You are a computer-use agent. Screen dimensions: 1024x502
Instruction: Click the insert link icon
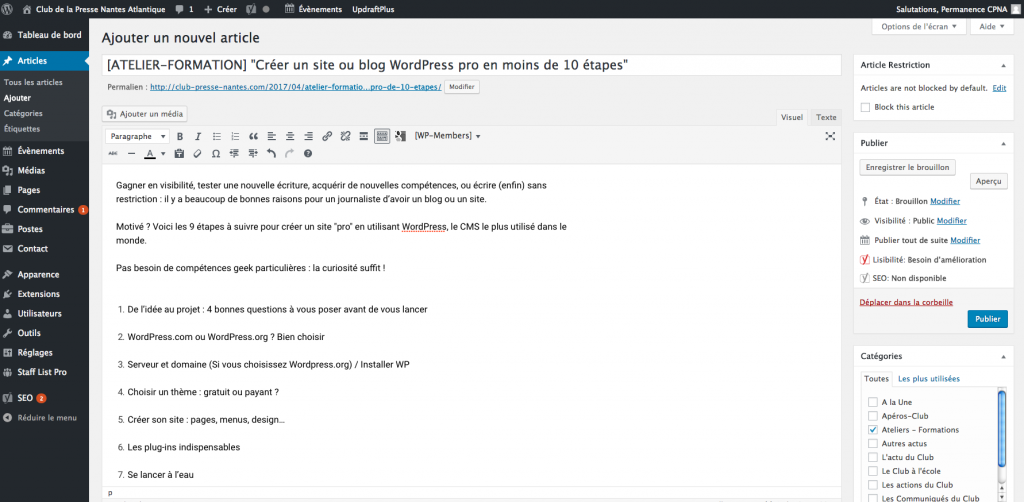(327, 136)
